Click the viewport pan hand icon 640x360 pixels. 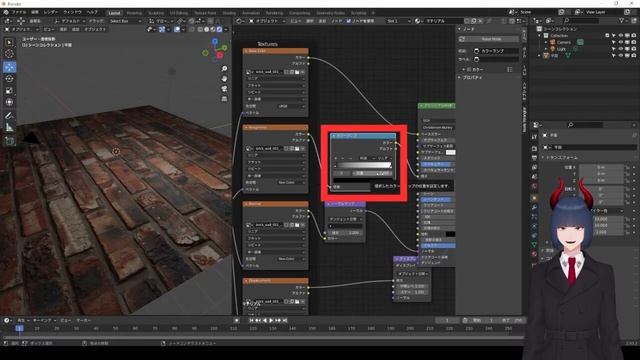click(x=224, y=78)
